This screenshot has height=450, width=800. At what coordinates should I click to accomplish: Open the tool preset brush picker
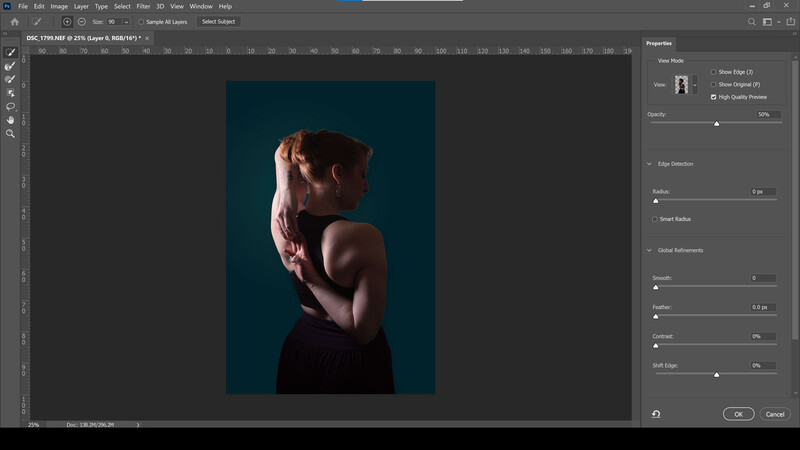[37, 22]
